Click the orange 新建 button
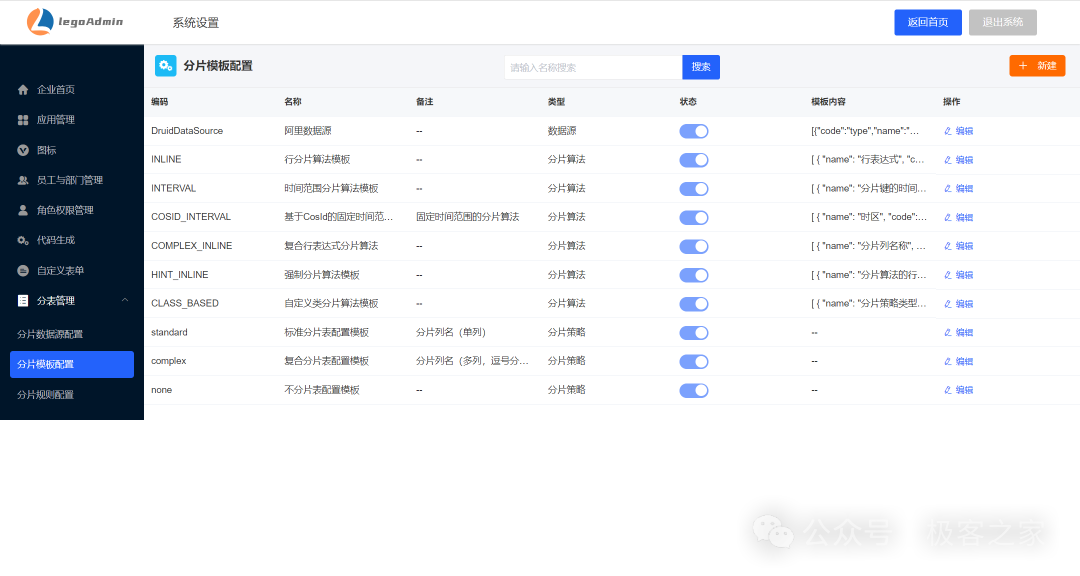Image resolution: width=1080 pixels, height=576 pixels. (1037, 65)
